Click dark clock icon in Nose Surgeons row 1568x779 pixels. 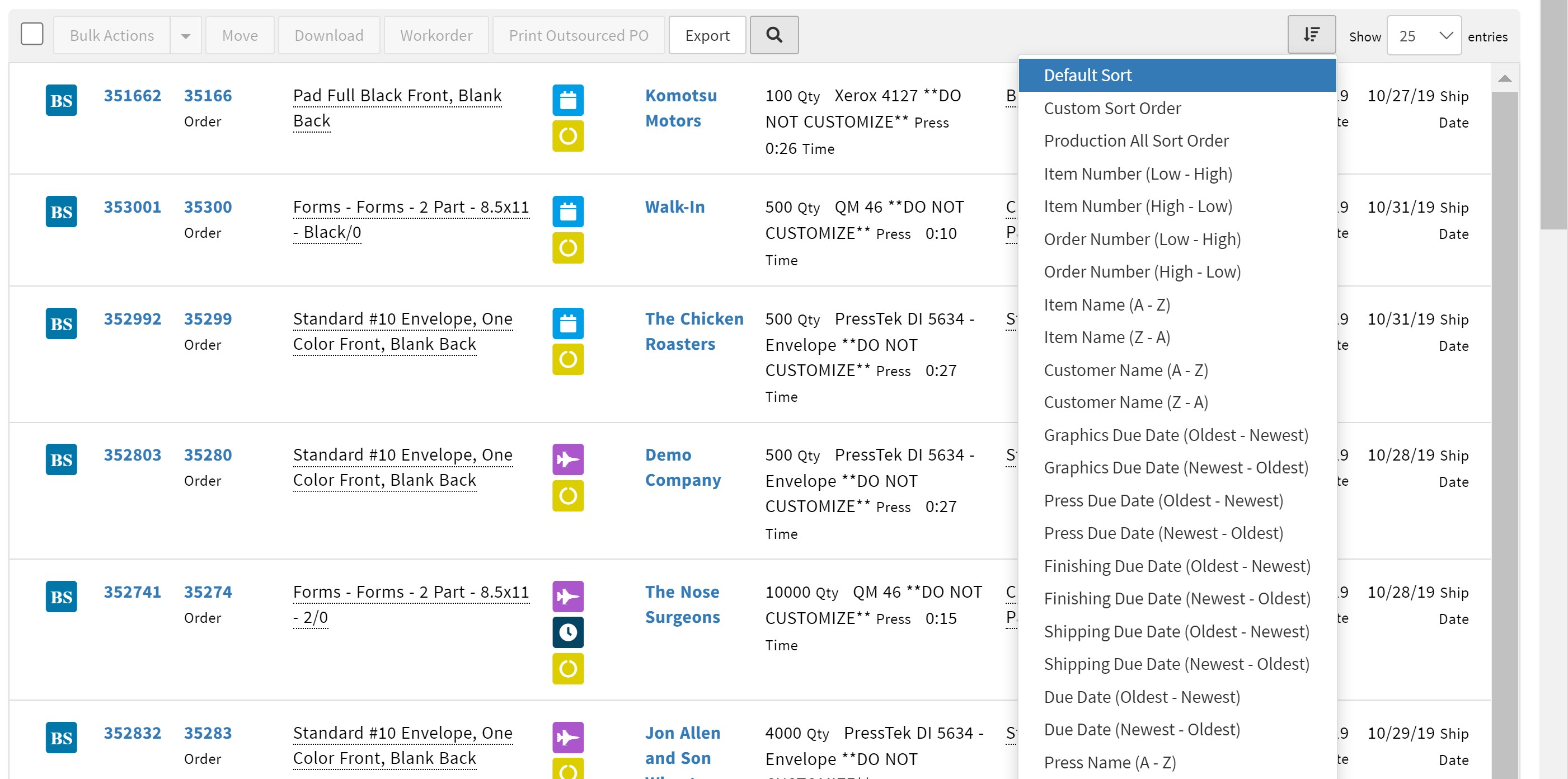click(x=567, y=632)
